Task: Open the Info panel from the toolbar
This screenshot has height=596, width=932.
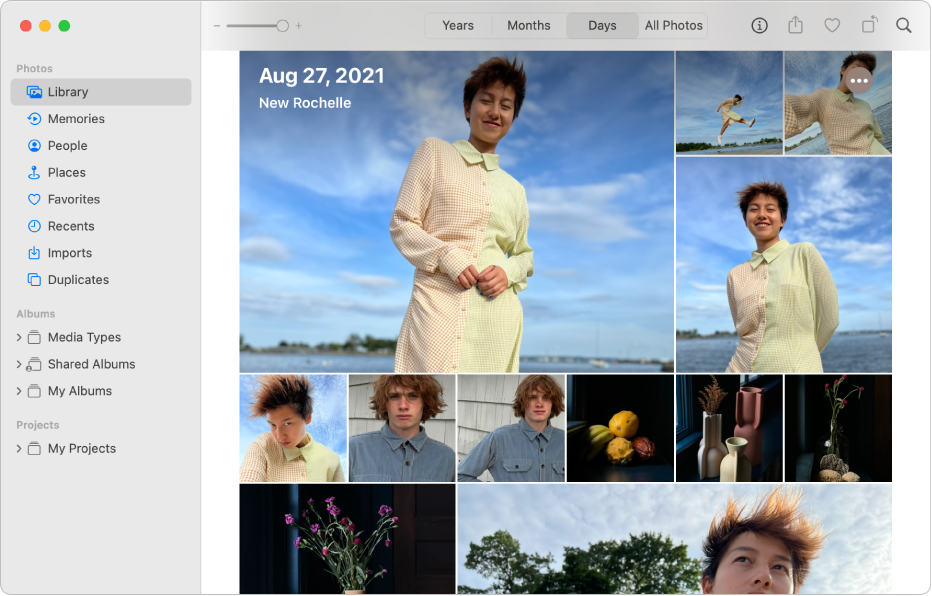Action: click(x=759, y=25)
